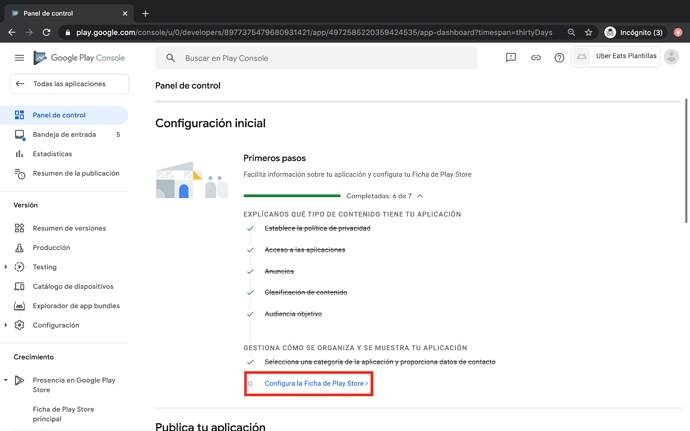690x431 pixels.
Task: Click Establece la política de privacidad checkmark
Action: click(250, 229)
